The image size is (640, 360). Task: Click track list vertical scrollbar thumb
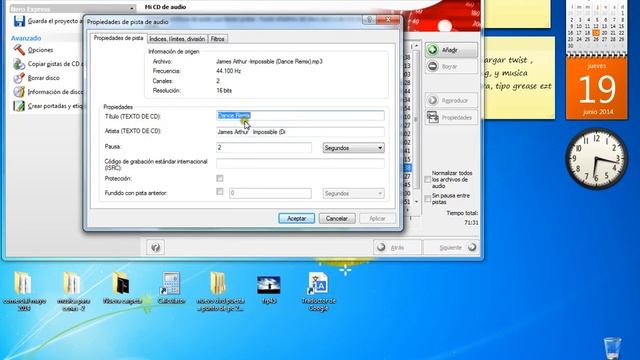[416, 120]
